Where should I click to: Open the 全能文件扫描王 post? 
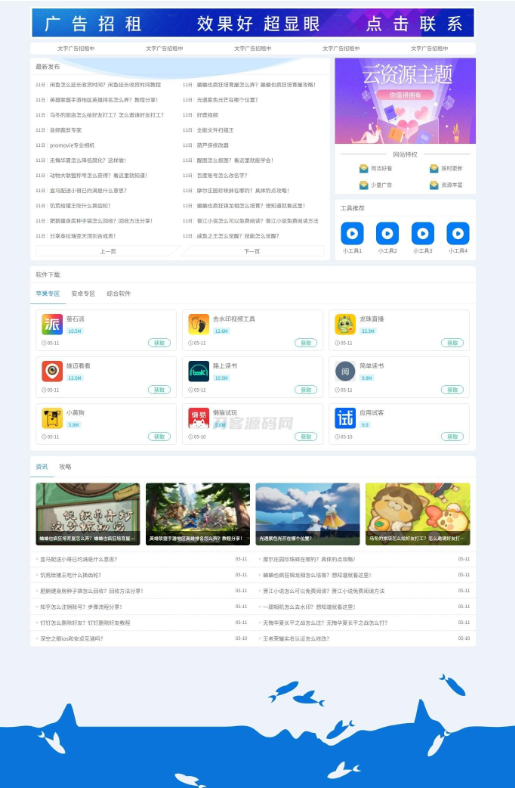pyautogui.click(x=215, y=130)
